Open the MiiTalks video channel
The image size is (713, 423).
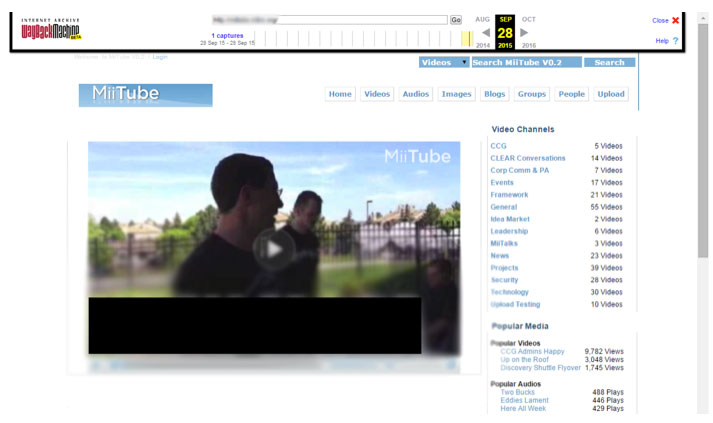(504, 243)
